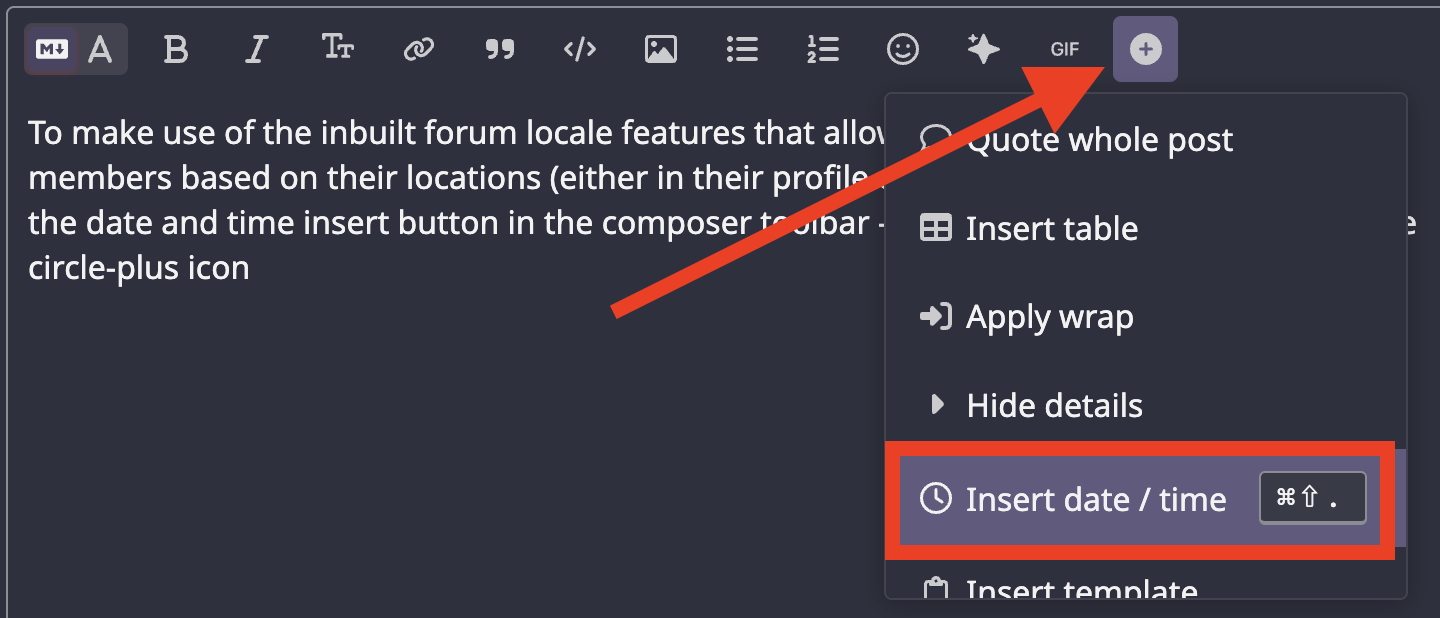
Task: Insert a GIF
Action: [1065, 49]
